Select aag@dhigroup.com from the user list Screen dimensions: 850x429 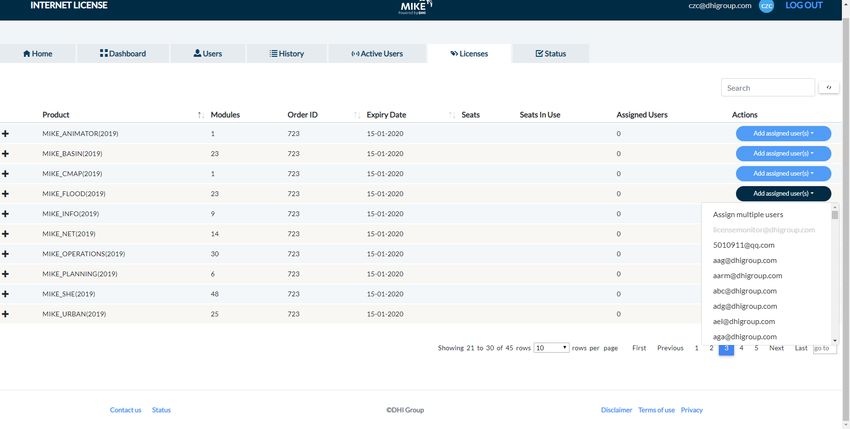point(744,260)
